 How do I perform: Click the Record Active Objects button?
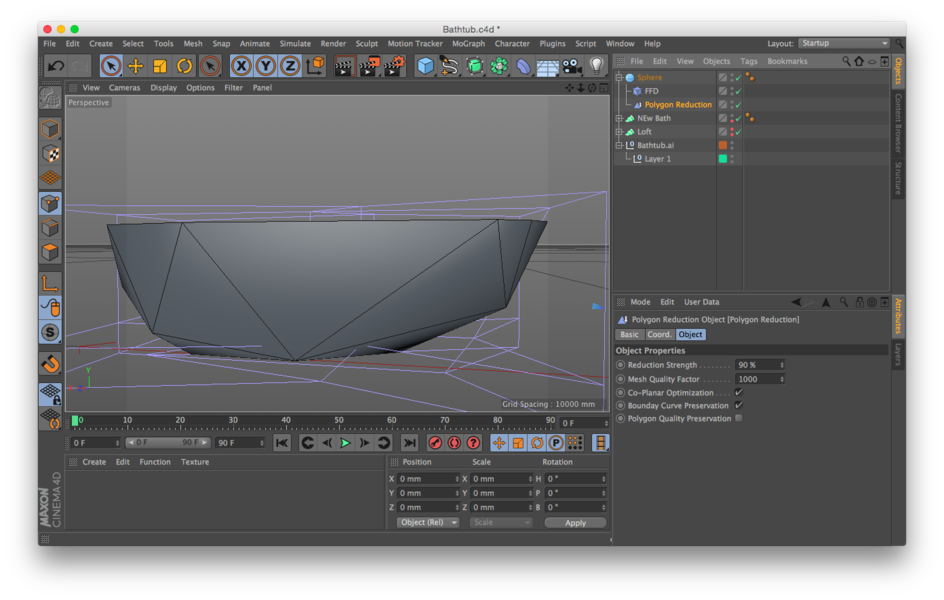point(435,443)
